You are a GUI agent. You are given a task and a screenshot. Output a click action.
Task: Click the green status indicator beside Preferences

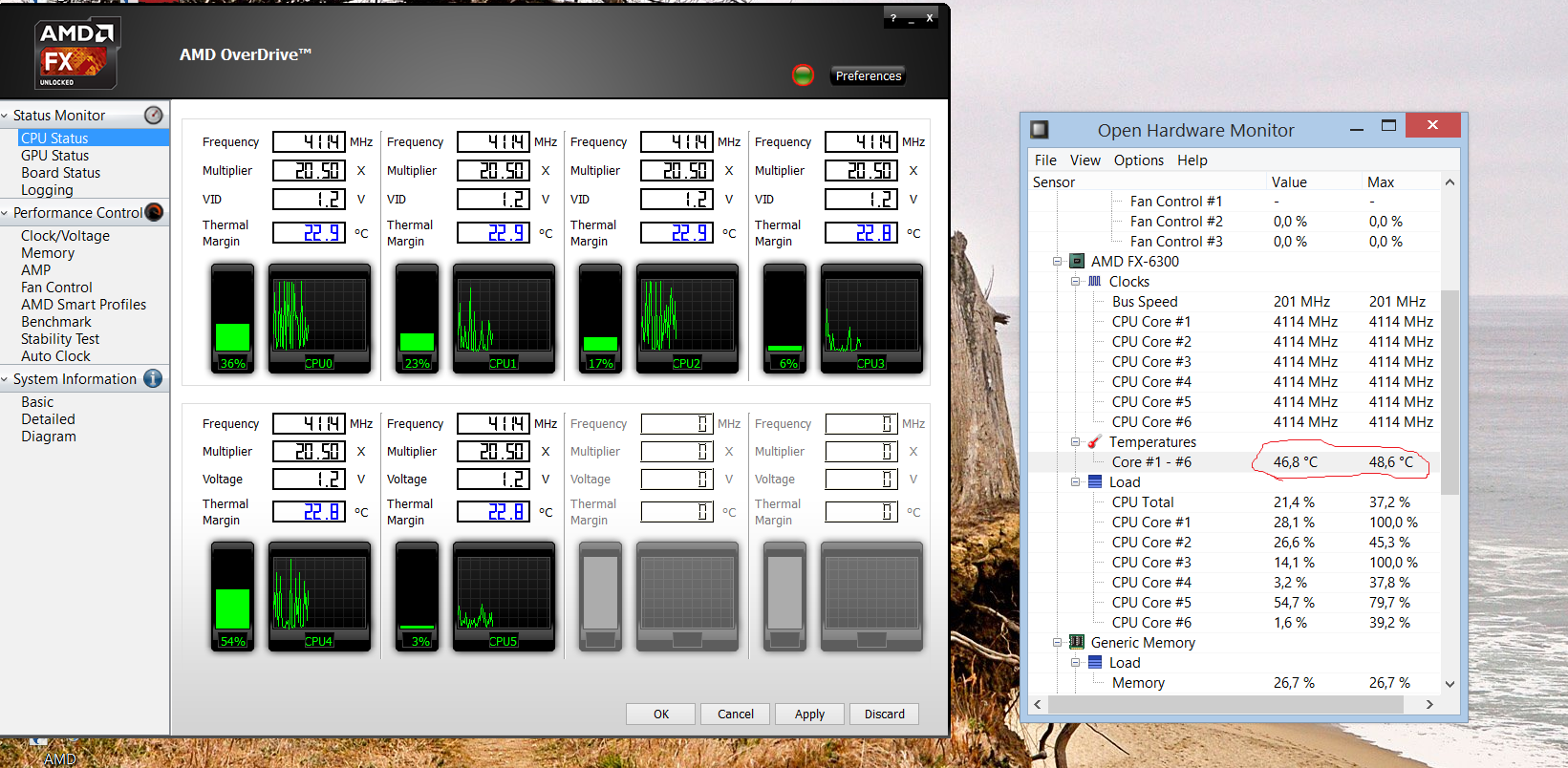803,75
